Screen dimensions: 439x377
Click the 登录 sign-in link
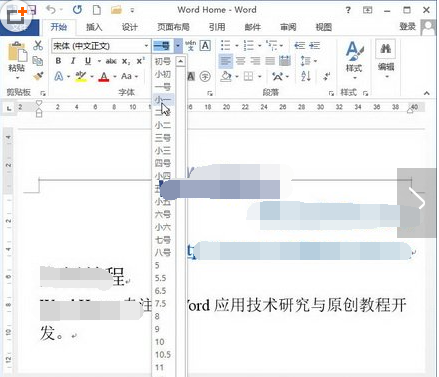point(407,26)
